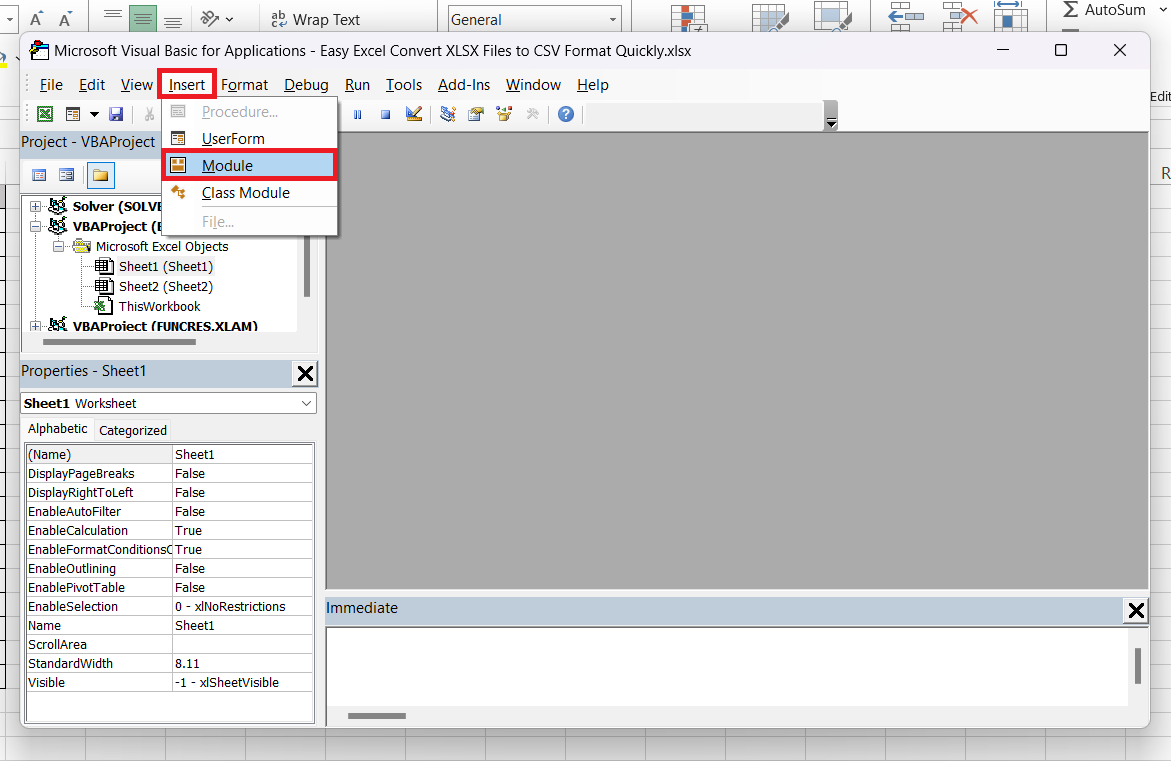Open the Edit menu

coord(92,85)
